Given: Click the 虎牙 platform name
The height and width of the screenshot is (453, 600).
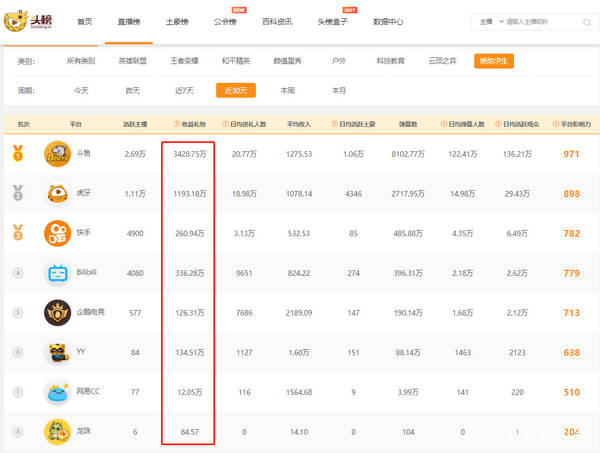Looking at the screenshot, I should click(83, 193).
